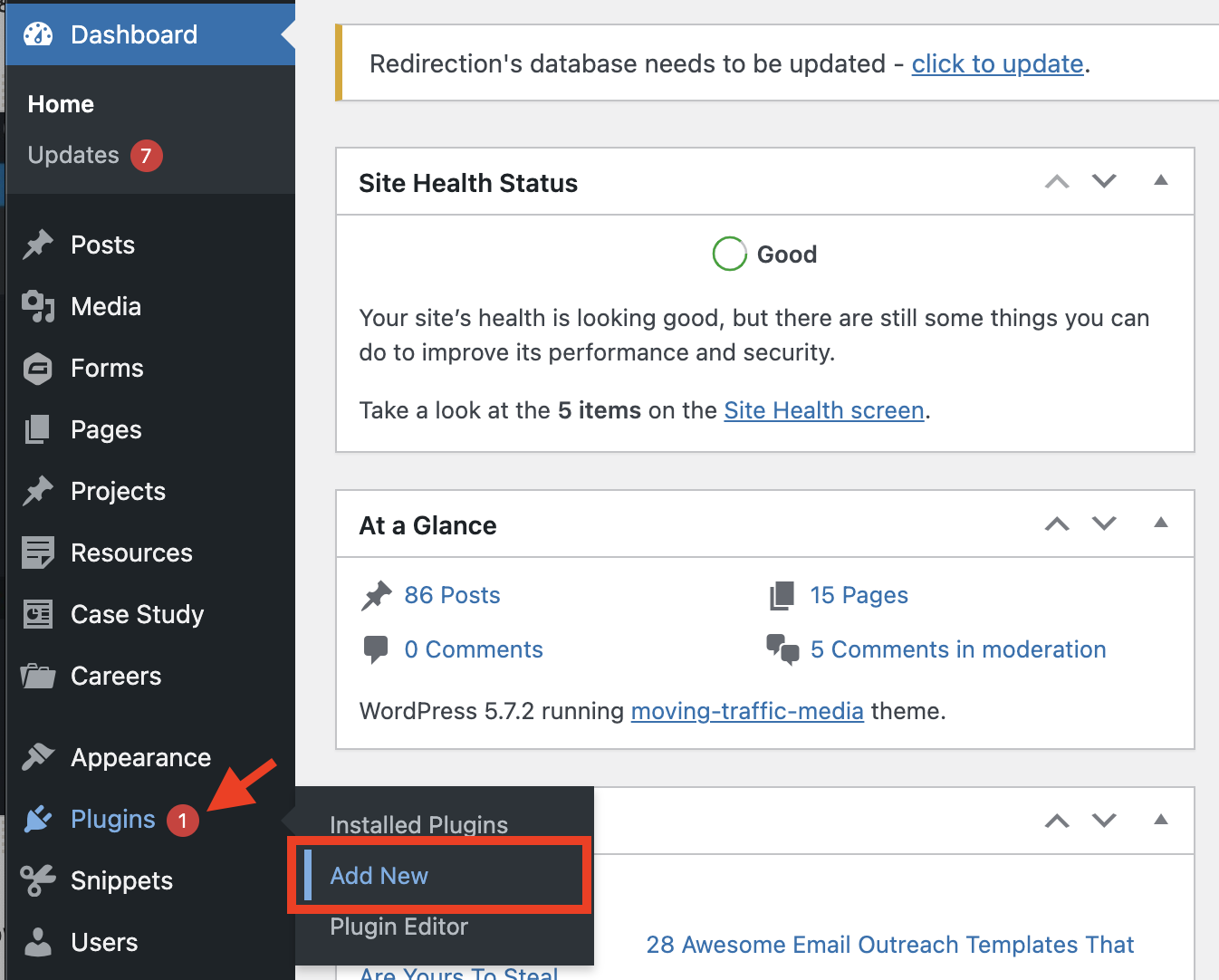Open the Site Health screen link
The height and width of the screenshot is (980, 1219).
click(823, 410)
